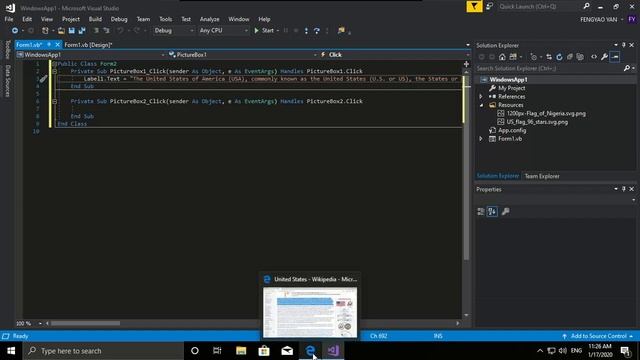Open the Data Sources side tab
The height and width of the screenshot is (360, 640).
click(7, 81)
